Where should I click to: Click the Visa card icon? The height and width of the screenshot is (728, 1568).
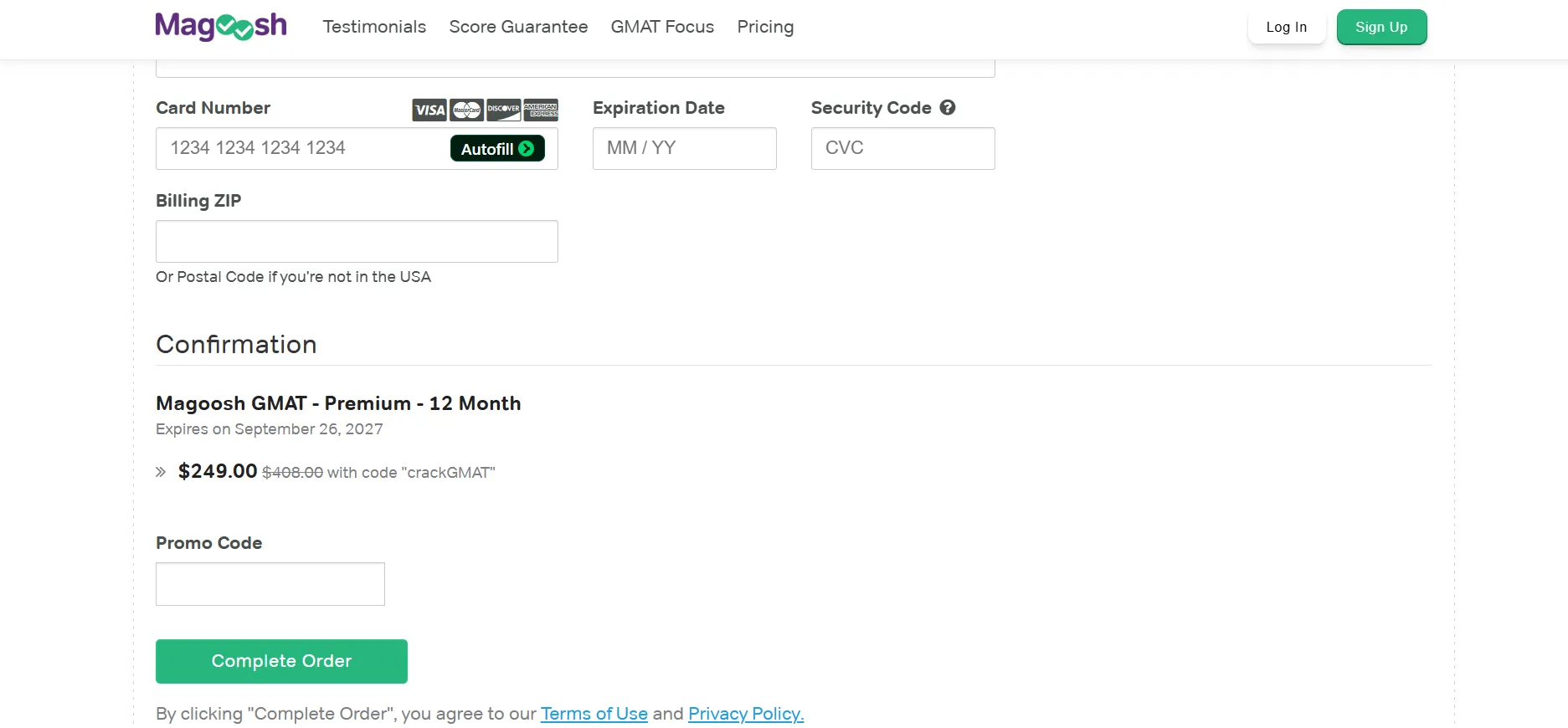429,110
